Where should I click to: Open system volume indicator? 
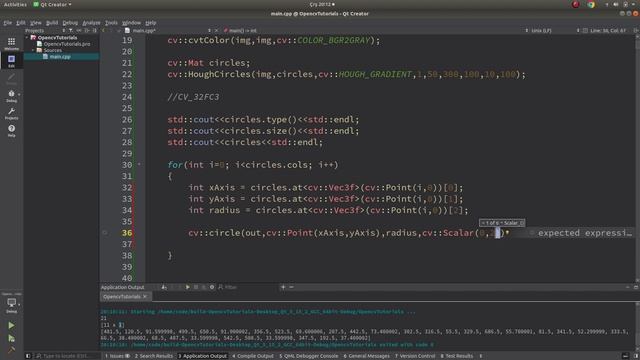616,4
